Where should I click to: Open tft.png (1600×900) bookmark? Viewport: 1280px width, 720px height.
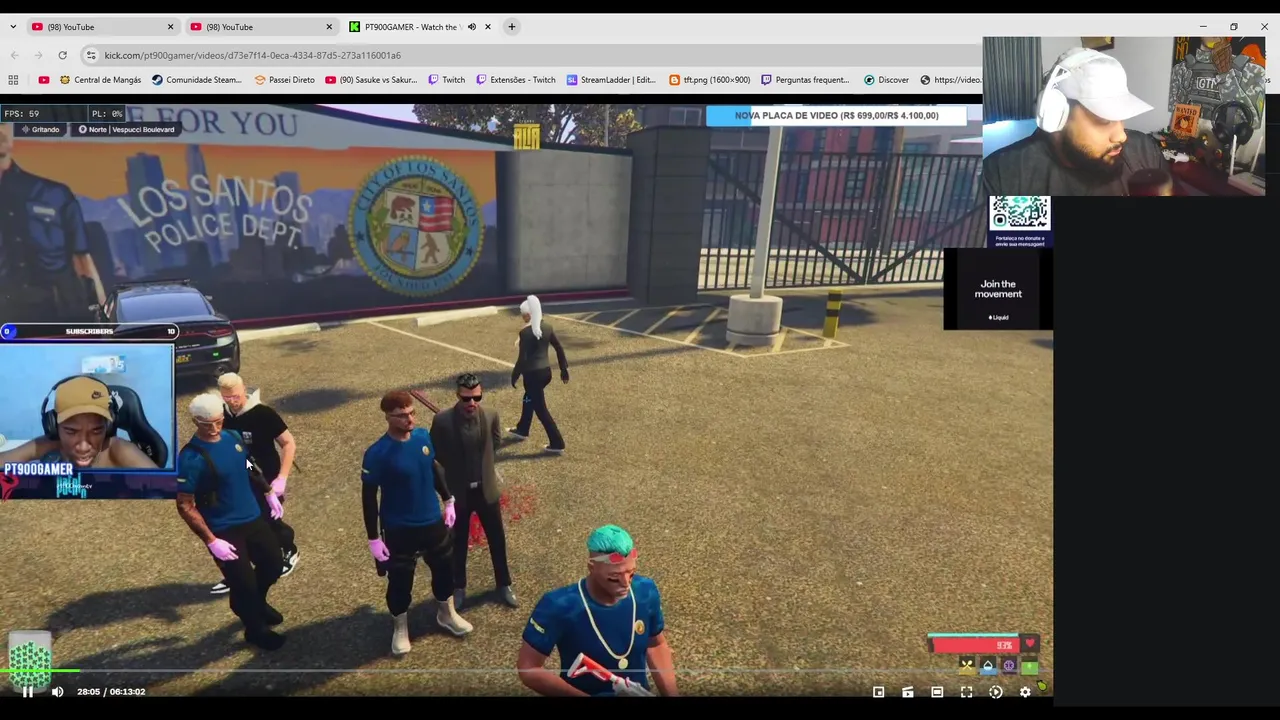(709, 80)
